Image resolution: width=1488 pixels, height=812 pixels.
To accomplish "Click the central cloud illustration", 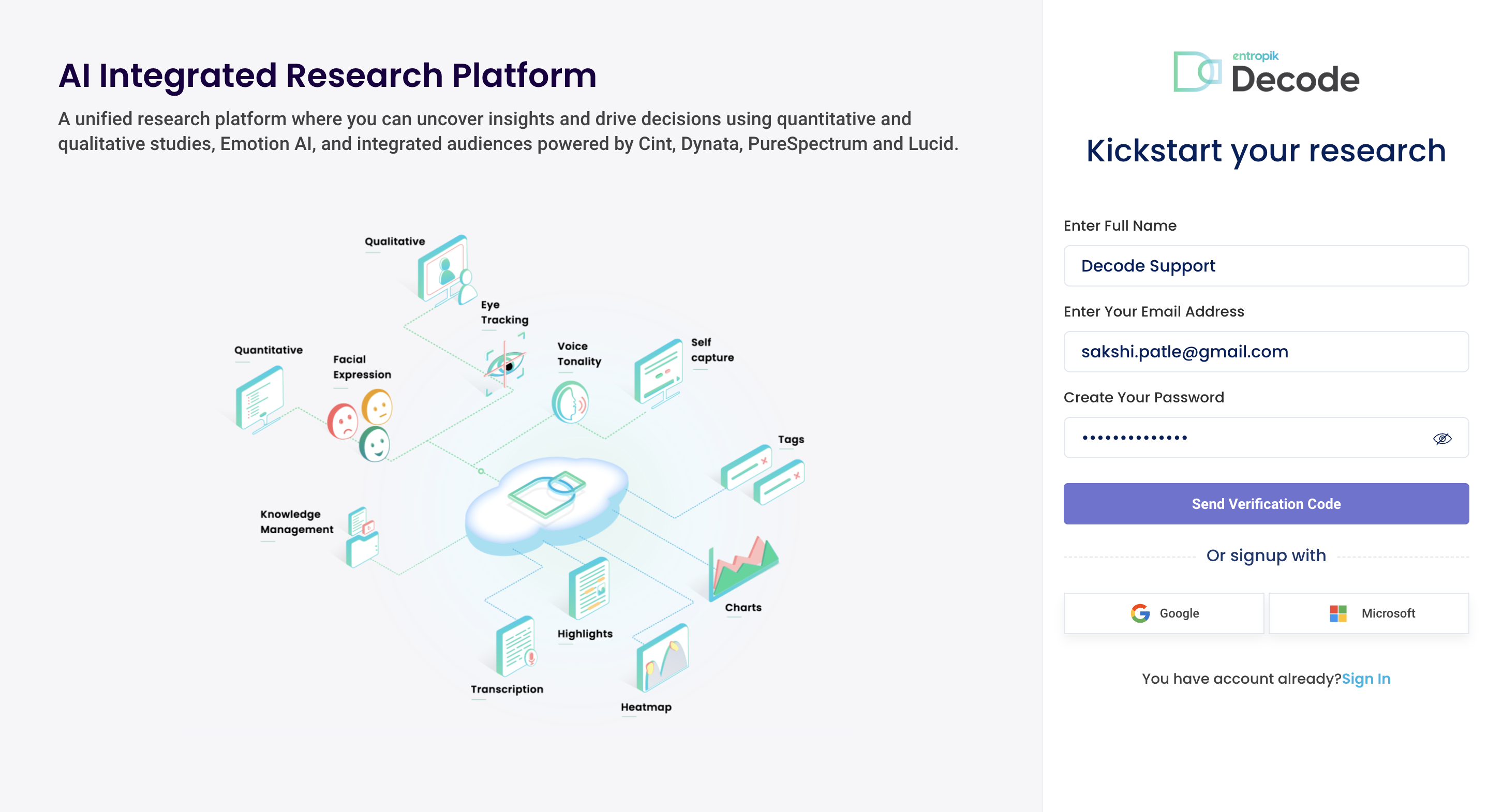I will (x=546, y=505).
